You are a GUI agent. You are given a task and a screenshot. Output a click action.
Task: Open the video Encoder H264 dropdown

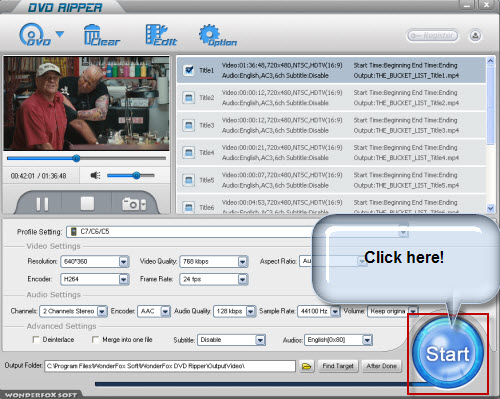tap(124, 279)
